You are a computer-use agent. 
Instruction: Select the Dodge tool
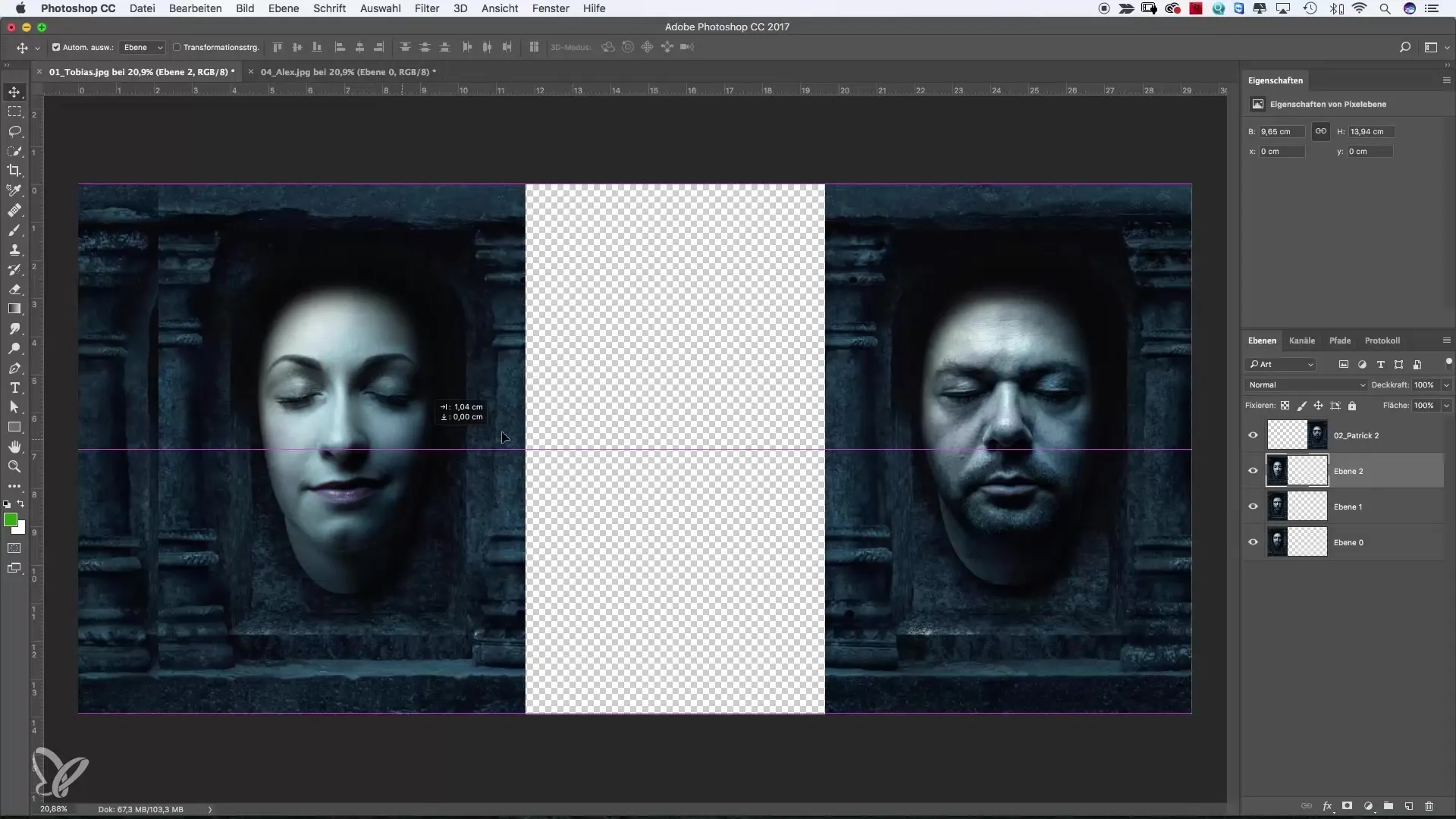click(14, 348)
